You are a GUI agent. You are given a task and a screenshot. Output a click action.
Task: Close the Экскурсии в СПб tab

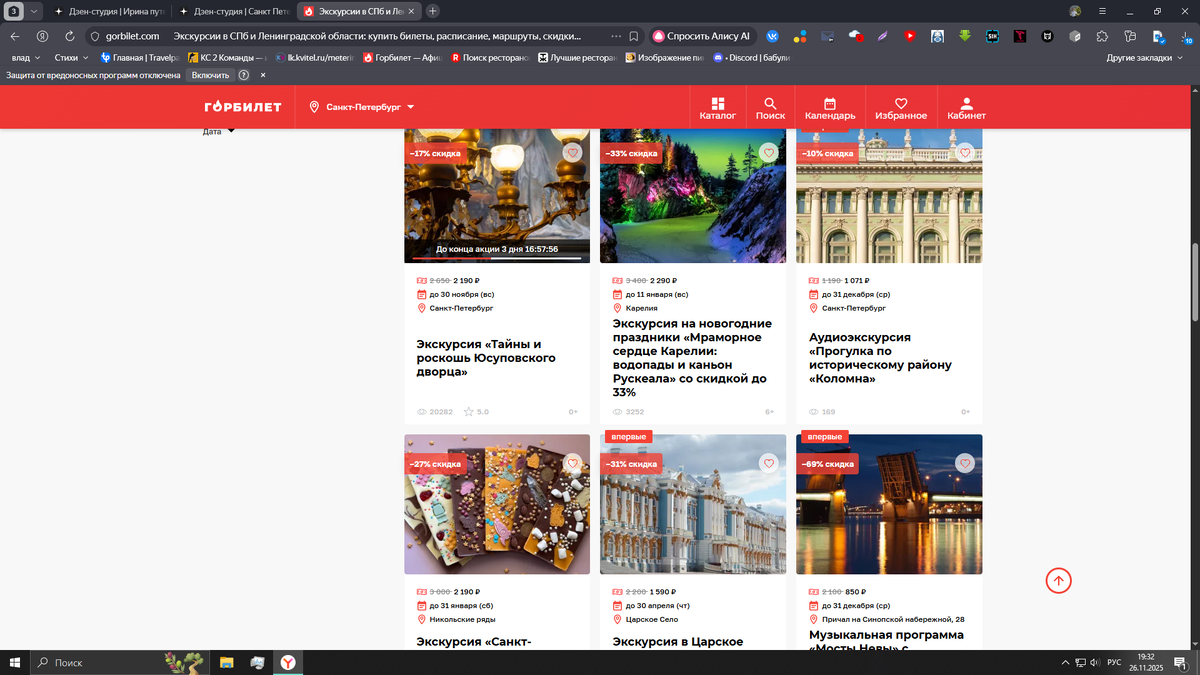coord(411,11)
